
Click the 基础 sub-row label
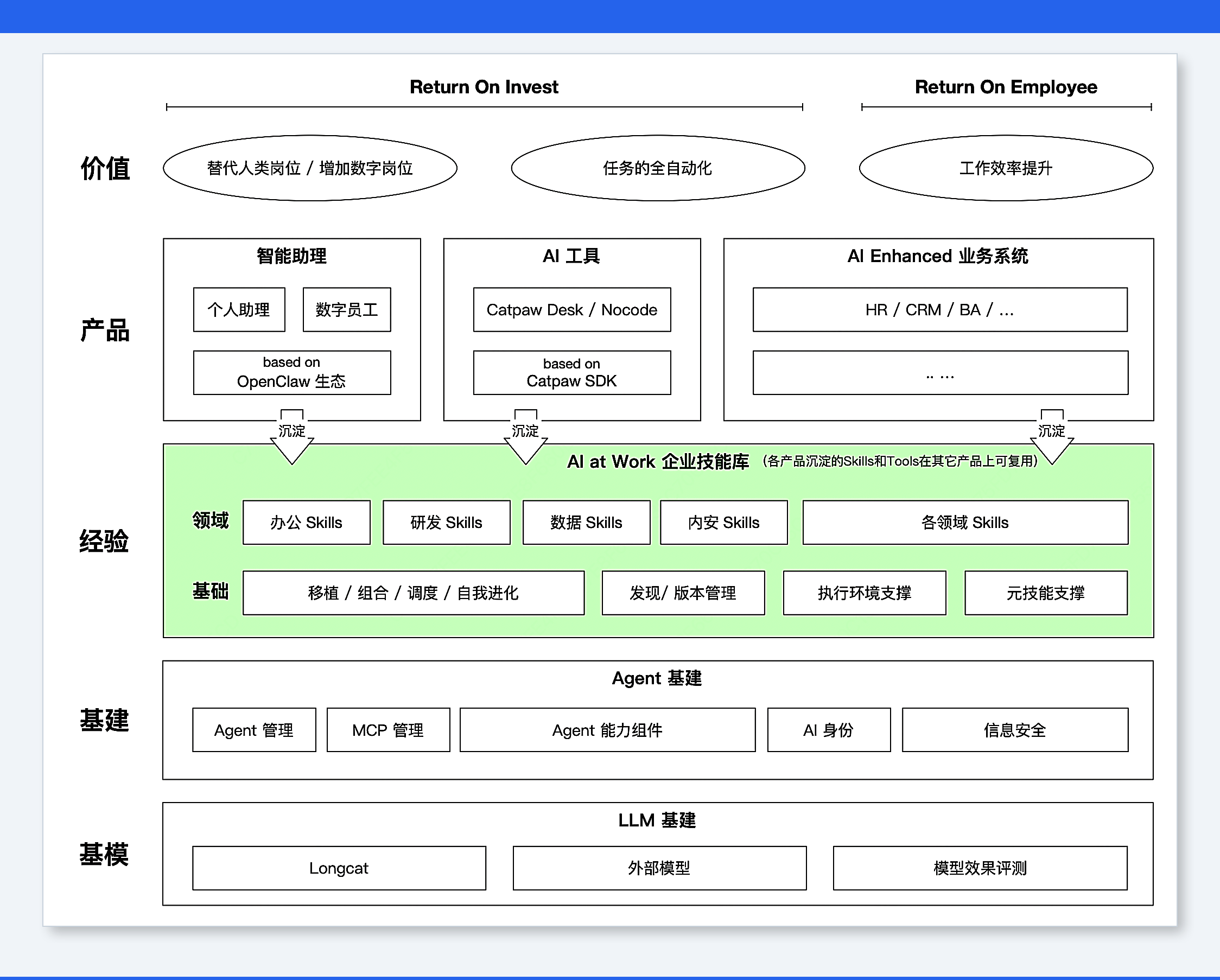pyautogui.click(x=211, y=591)
